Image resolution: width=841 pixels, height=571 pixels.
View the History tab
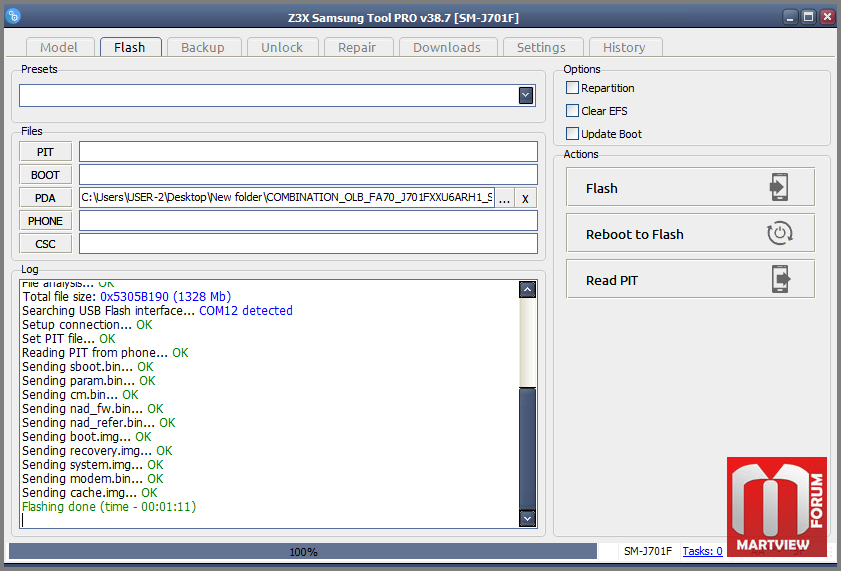click(x=625, y=47)
